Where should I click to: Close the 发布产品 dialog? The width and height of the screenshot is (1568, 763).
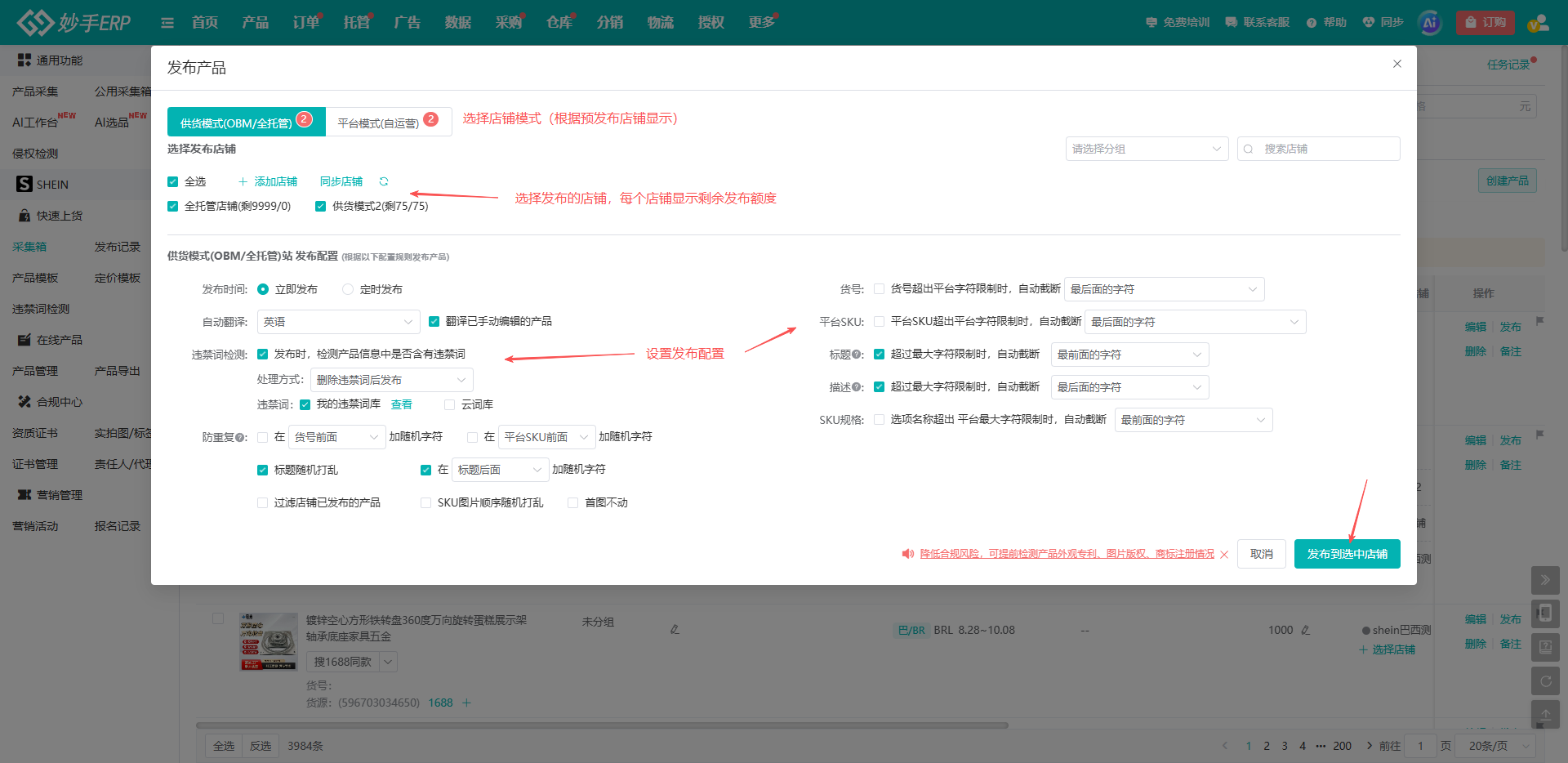pyautogui.click(x=1397, y=64)
